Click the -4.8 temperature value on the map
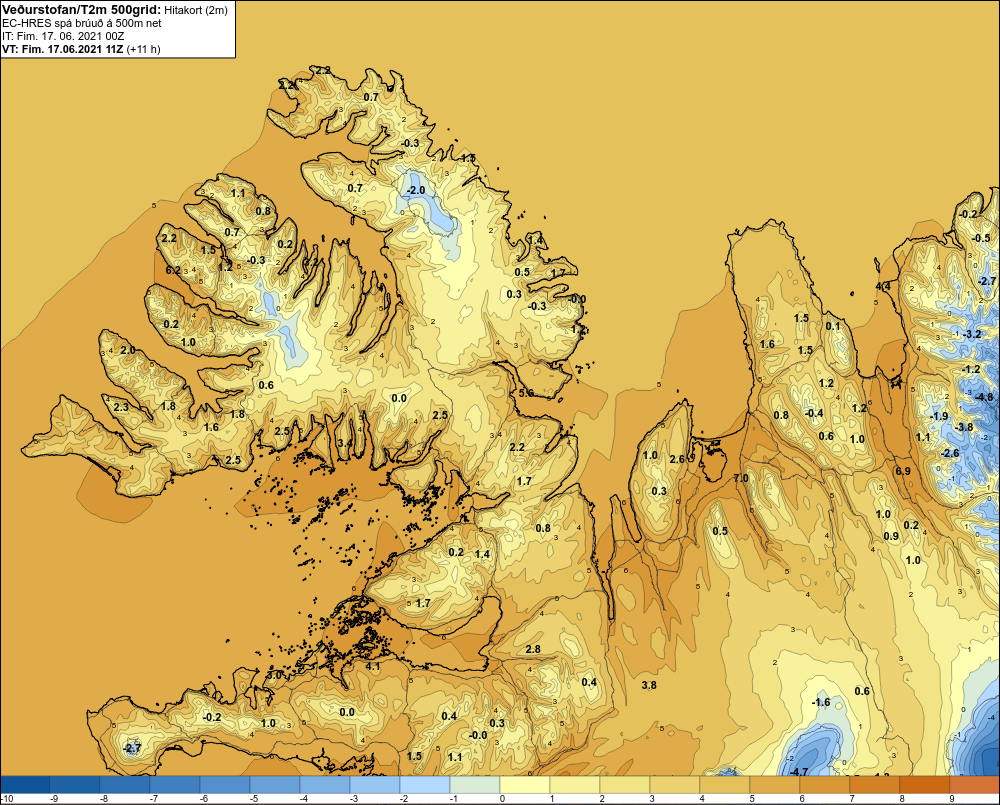This screenshot has height=805, width=1000. 984,397
